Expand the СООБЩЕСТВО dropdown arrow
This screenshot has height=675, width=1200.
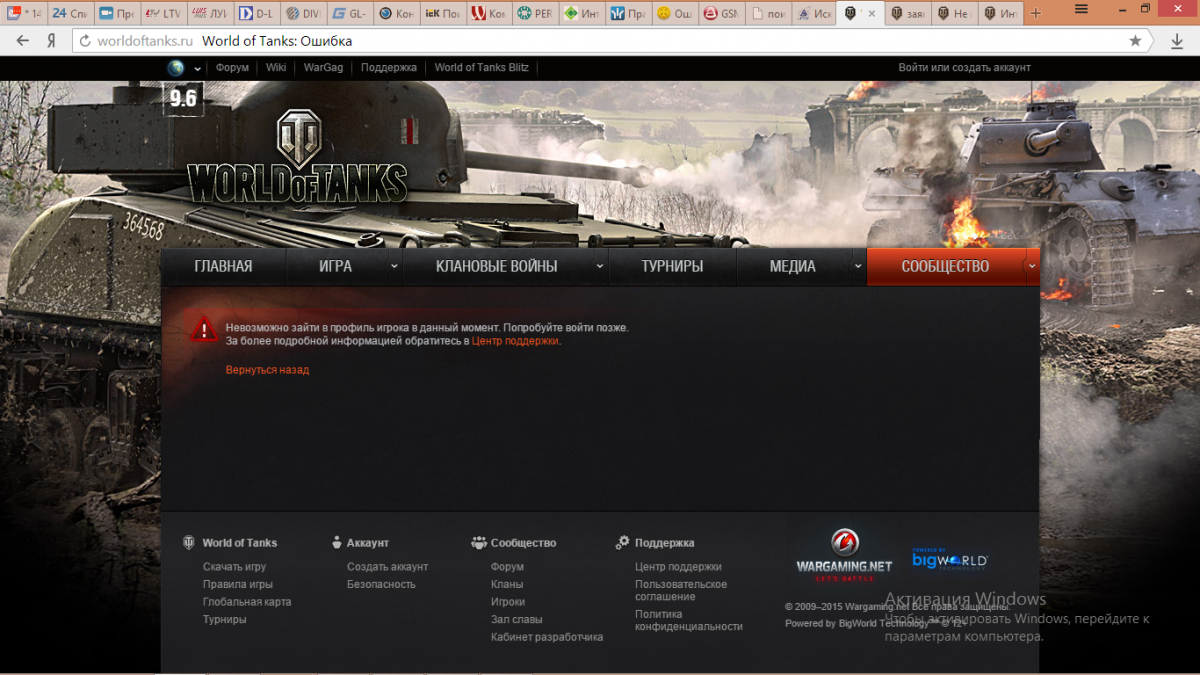pyautogui.click(x=1032, y=266)
